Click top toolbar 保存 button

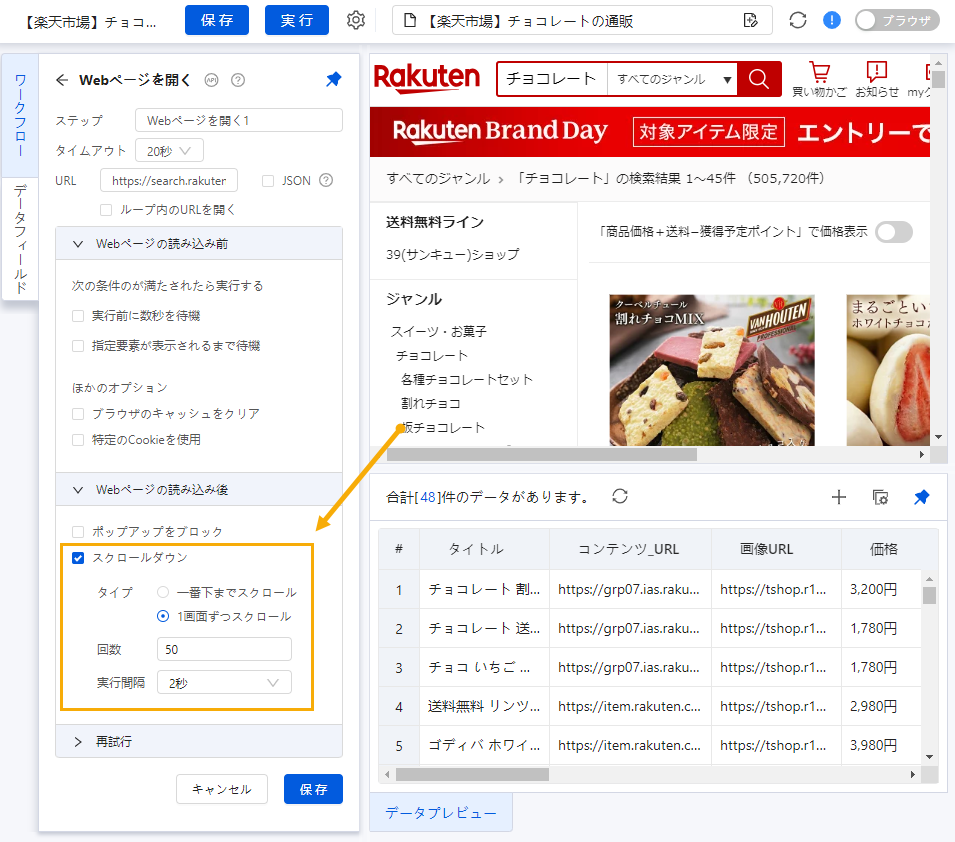point(217,20)
